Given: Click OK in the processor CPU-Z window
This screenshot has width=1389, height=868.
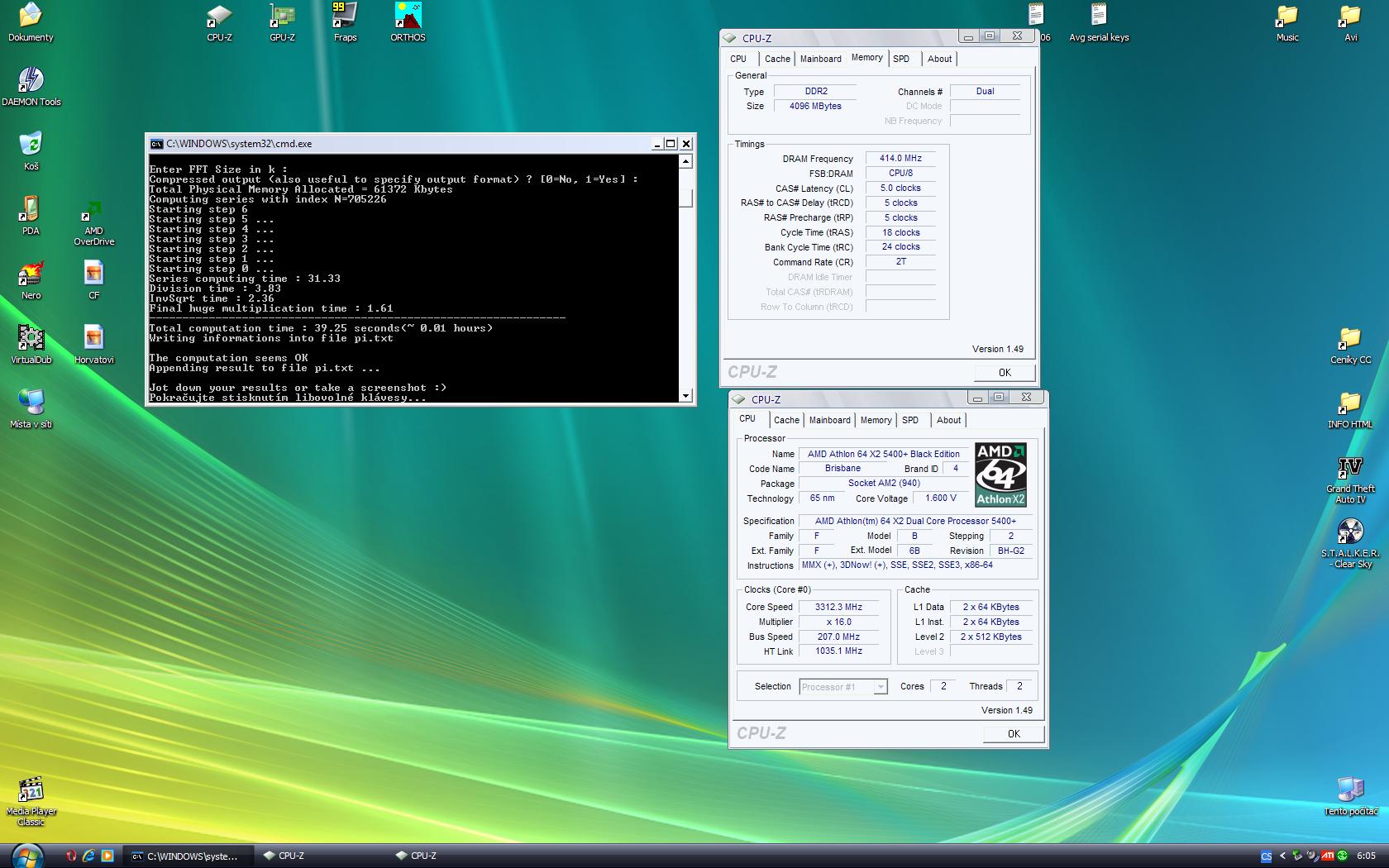Looking at the screenshot, I should tap(1014, 734).
